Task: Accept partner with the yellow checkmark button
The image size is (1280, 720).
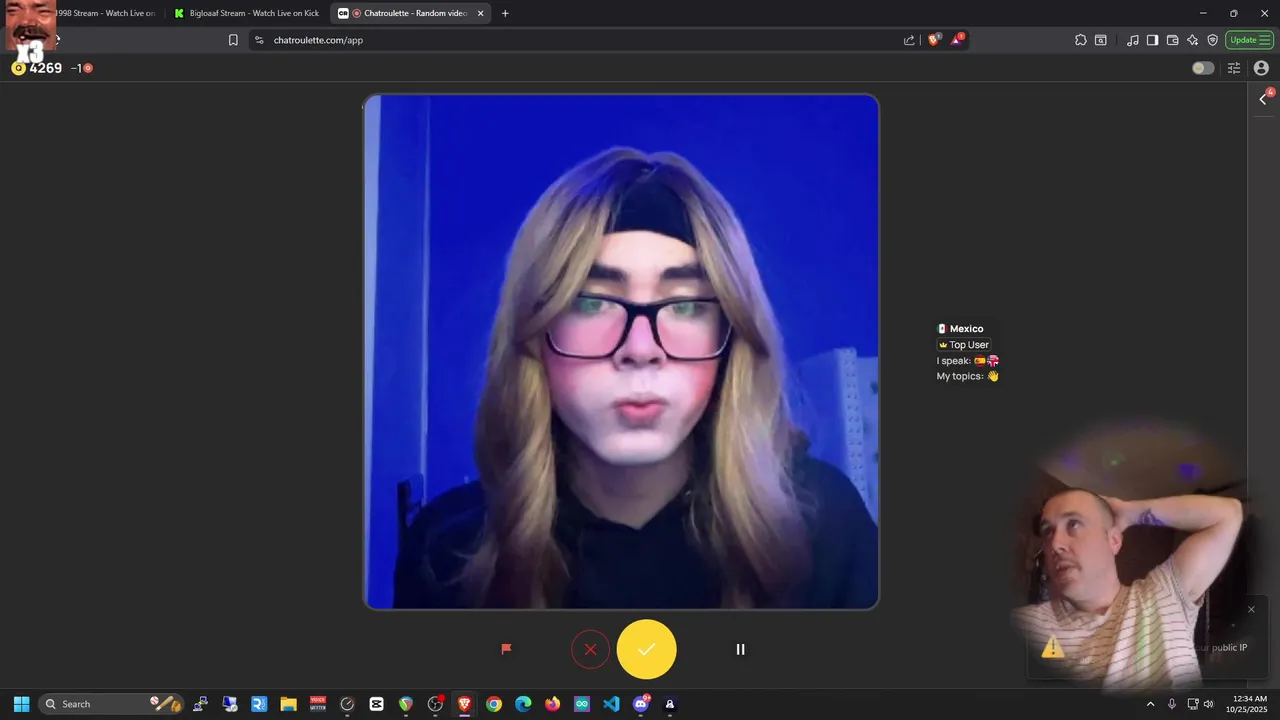Action: (x=647, y=649)
